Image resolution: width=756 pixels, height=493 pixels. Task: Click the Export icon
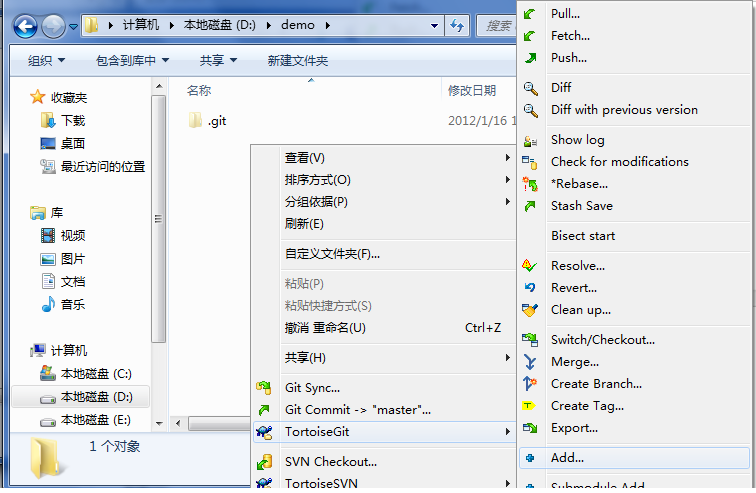[530, 428]
